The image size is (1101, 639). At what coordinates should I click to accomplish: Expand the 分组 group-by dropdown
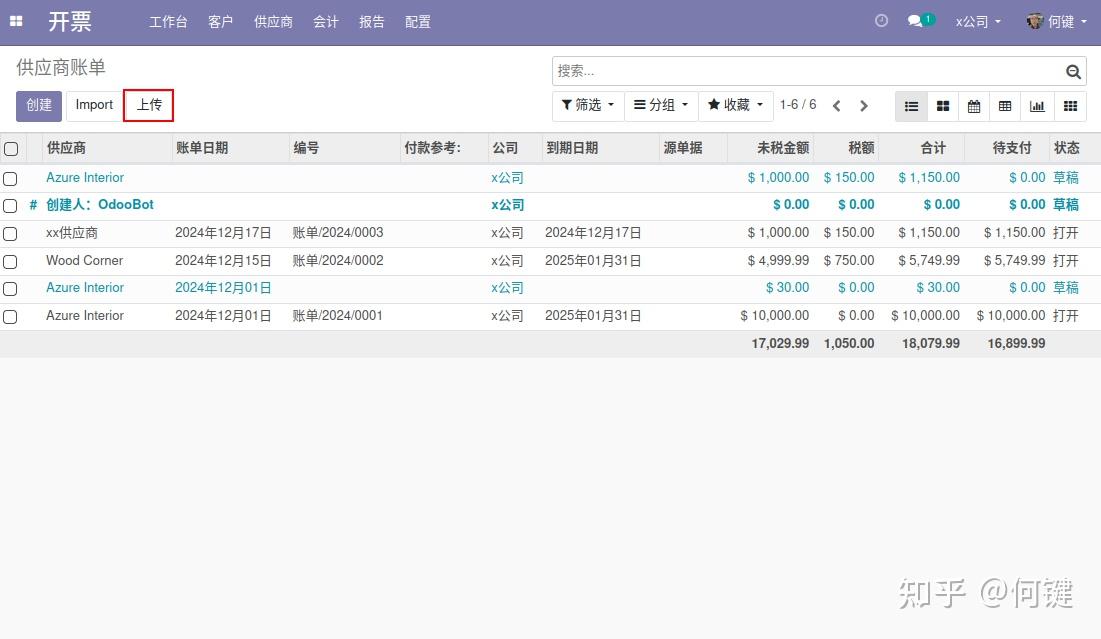point(660,105)
